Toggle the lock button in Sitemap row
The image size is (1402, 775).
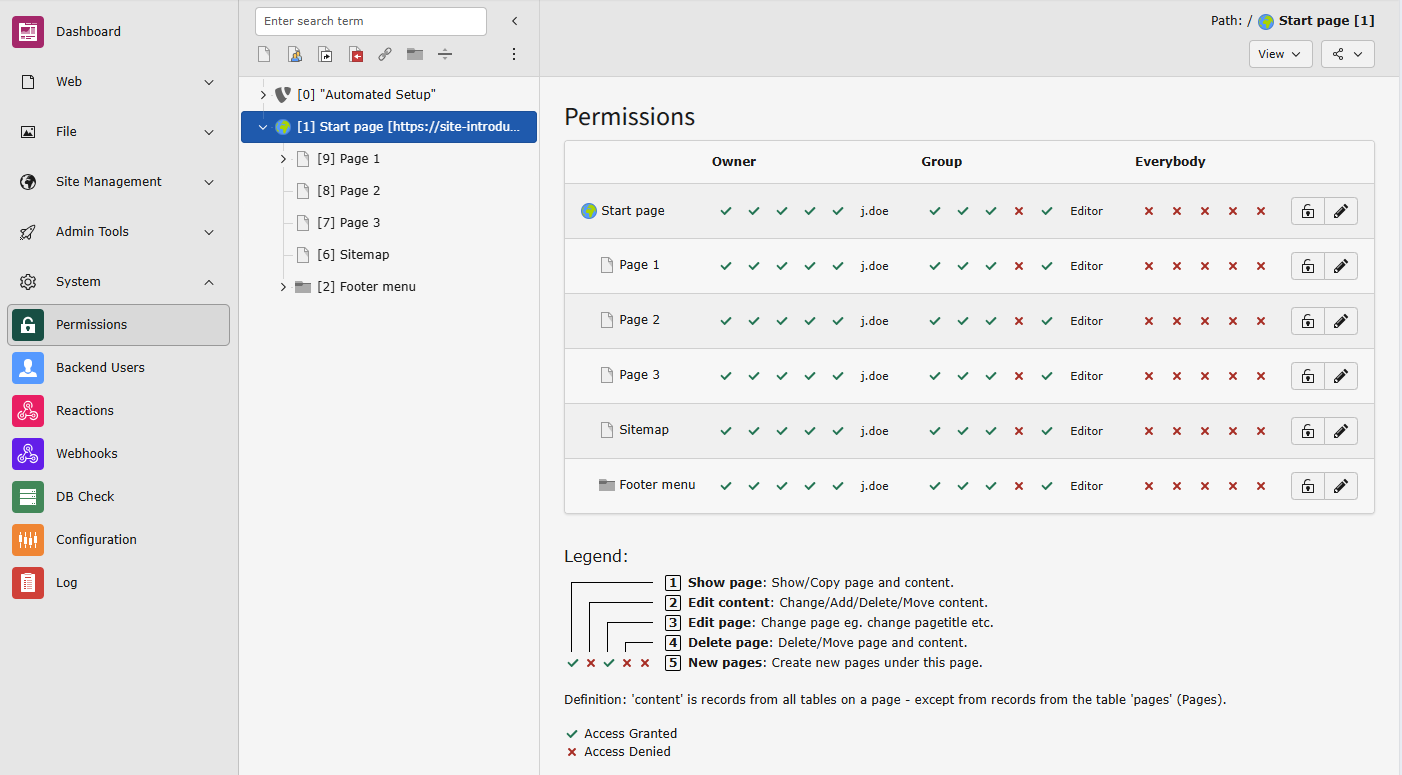point(1307,431)
